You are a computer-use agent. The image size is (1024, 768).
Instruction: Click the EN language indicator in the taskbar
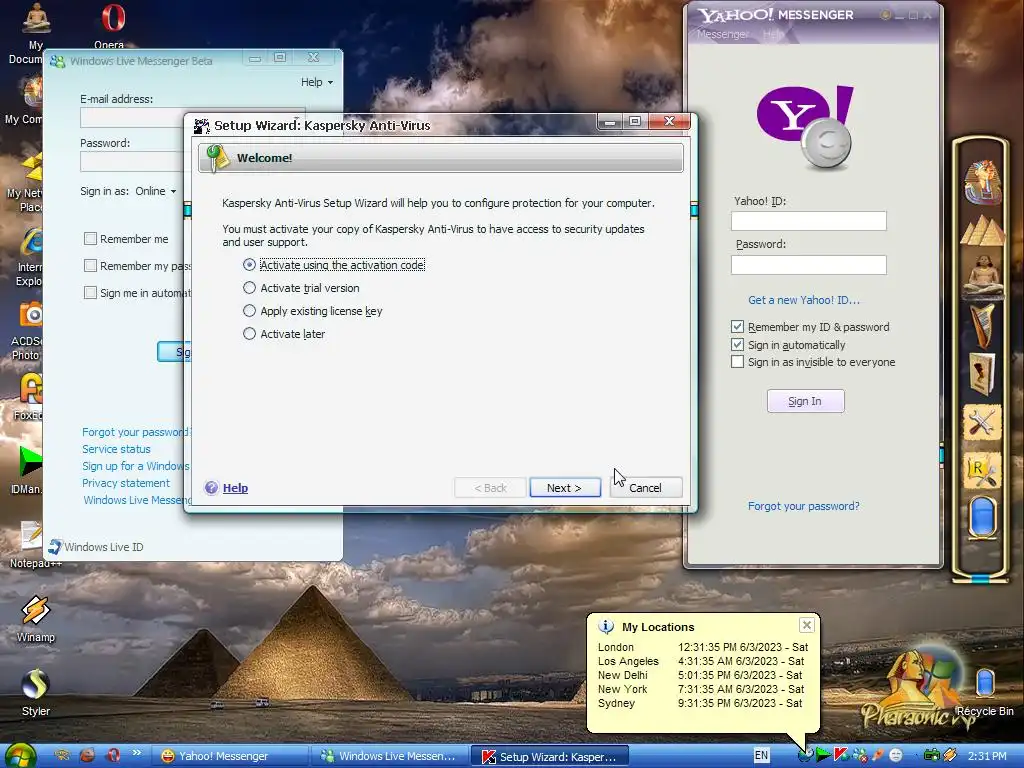[761, 756]
